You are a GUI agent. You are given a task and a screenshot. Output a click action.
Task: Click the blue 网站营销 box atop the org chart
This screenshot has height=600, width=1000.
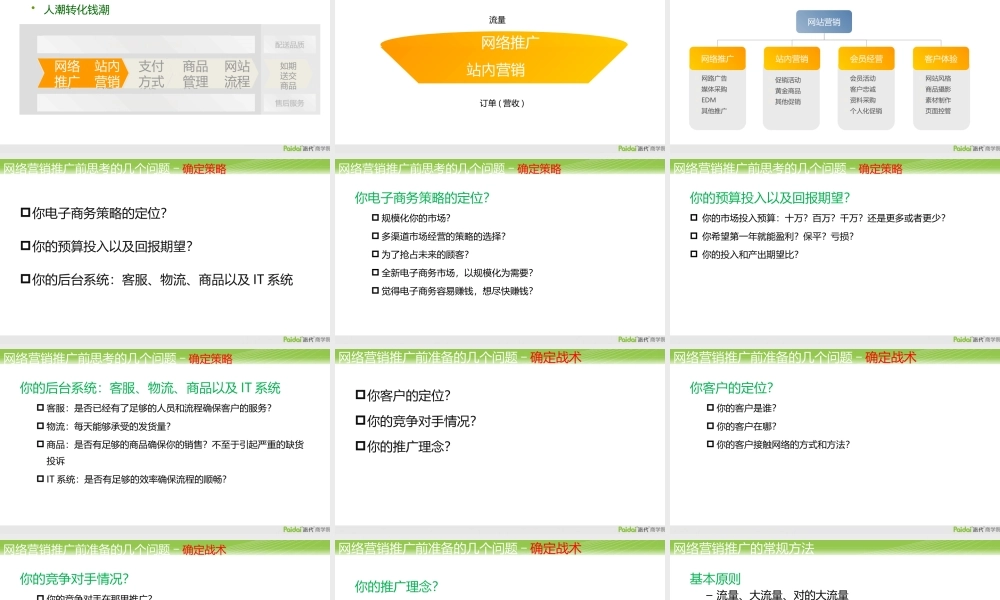pyautogui.click(x=823, y=21)
